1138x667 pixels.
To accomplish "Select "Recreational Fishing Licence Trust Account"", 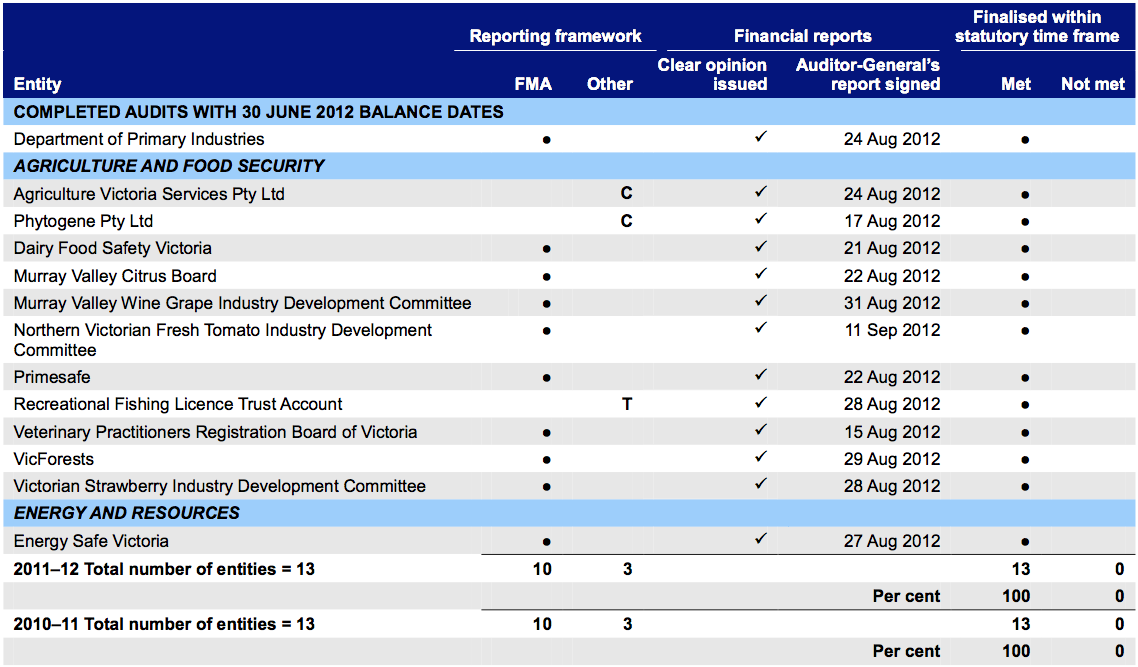I will pos(178,404).
